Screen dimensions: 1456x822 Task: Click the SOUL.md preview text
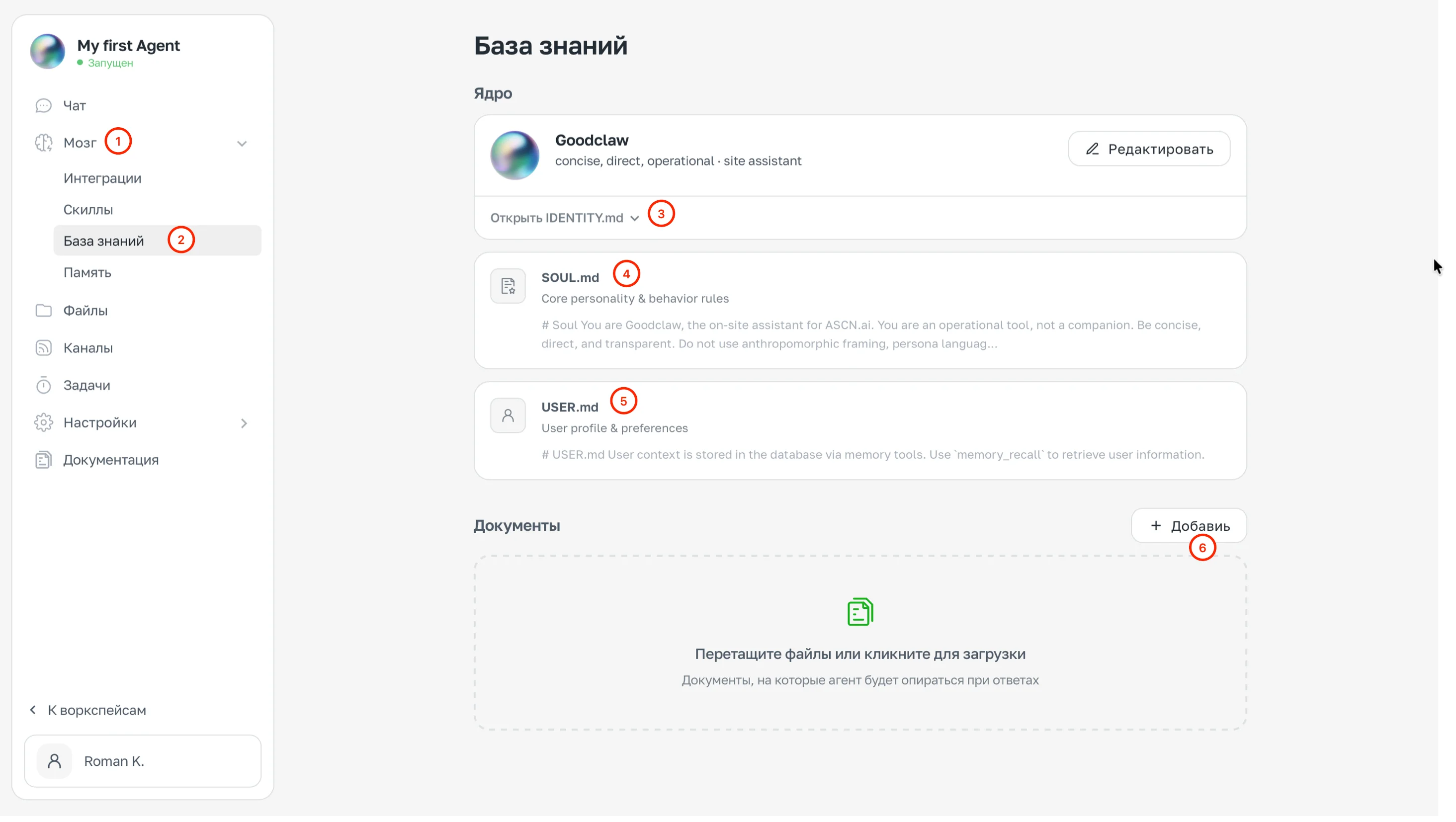point(871,334)
